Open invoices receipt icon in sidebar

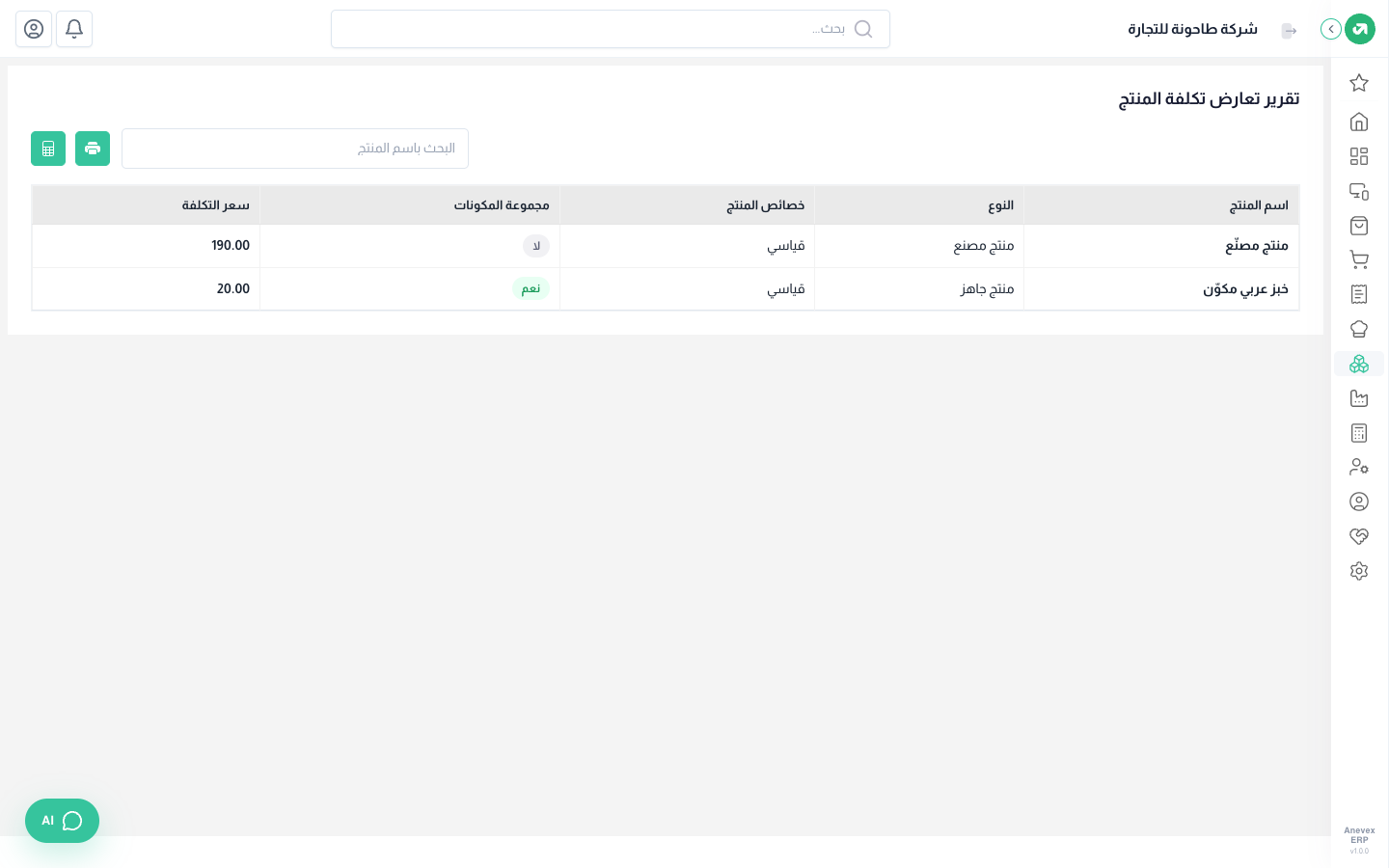pos(1359,294)
